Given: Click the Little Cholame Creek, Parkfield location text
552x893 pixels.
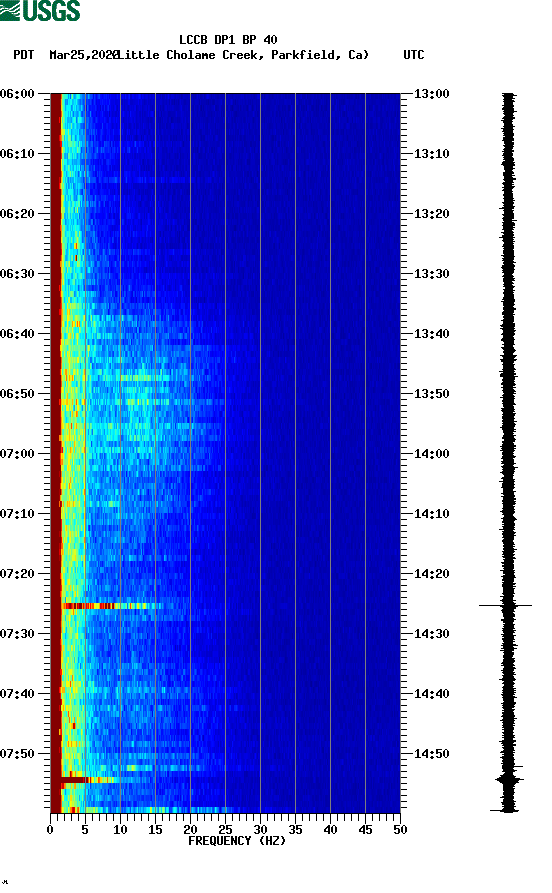Looking at the screenshot, I should pyautogui.click(x=243, y=55).
